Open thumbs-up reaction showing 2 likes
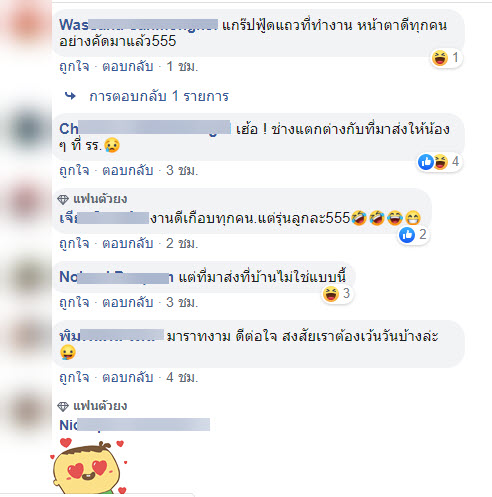This screenshot has width=492, height=497. point(413,235)
